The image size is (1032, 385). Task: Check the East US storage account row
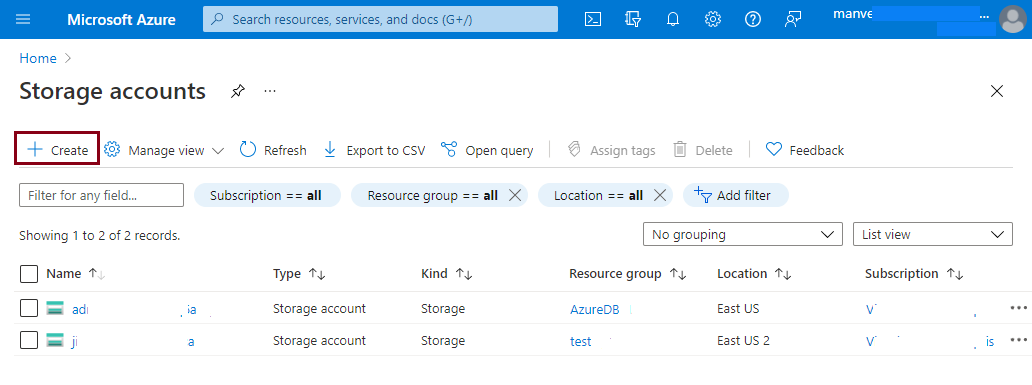(29, 308)
